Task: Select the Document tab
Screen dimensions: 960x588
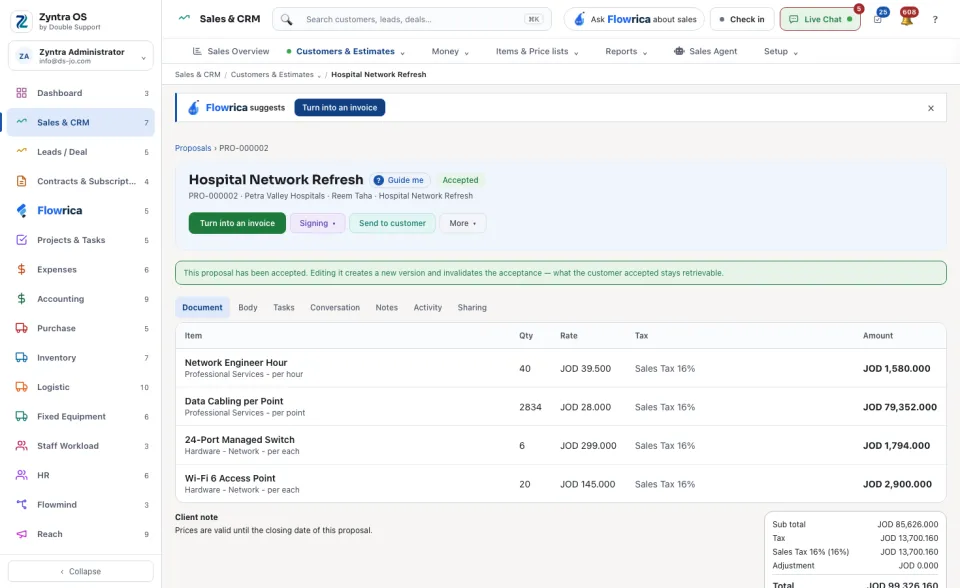Action: point(202,307)
